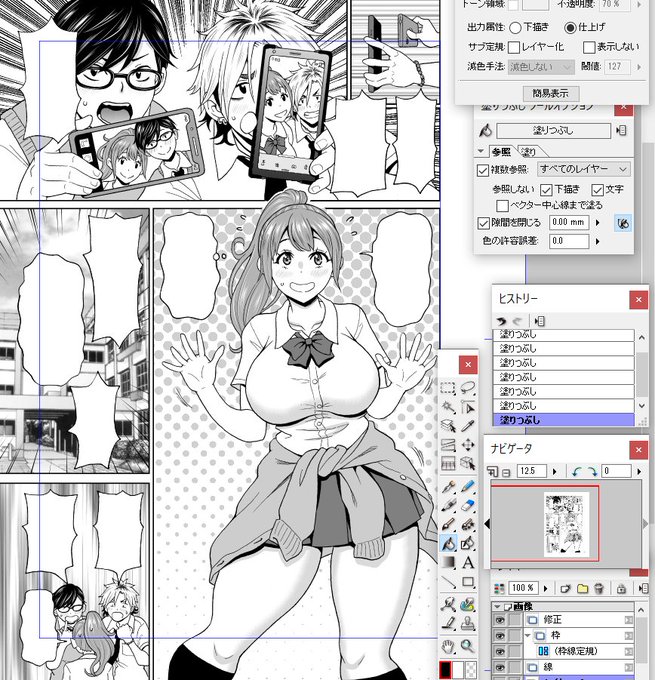The image size is (655, 680).
Task: Open Navigator rotation angle arrow
Action: [x=639, y=471]
